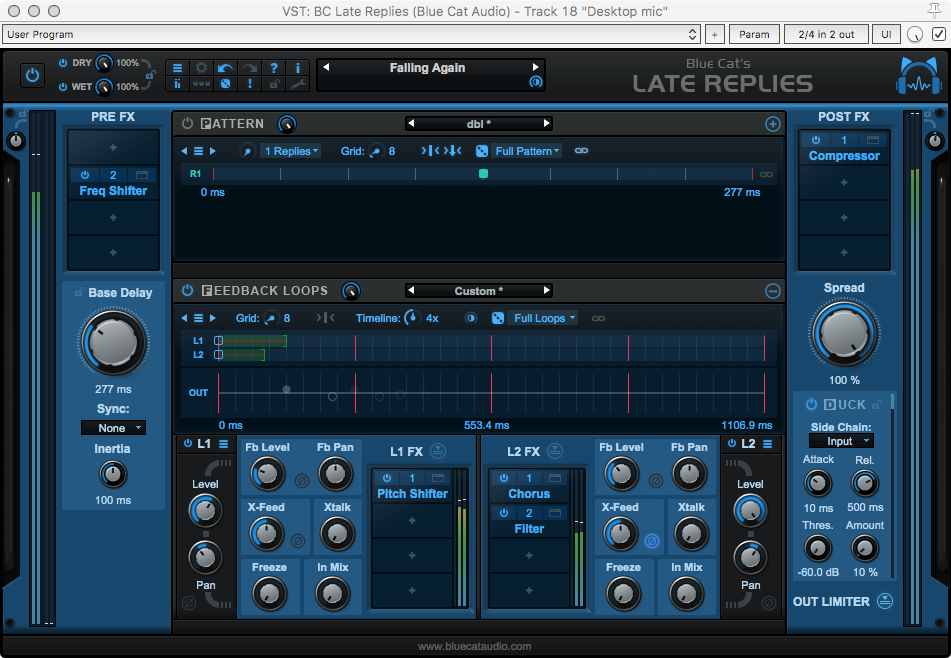Toggle the L2 loop power button
951x658 pixels.
click(x=732, y=444)
